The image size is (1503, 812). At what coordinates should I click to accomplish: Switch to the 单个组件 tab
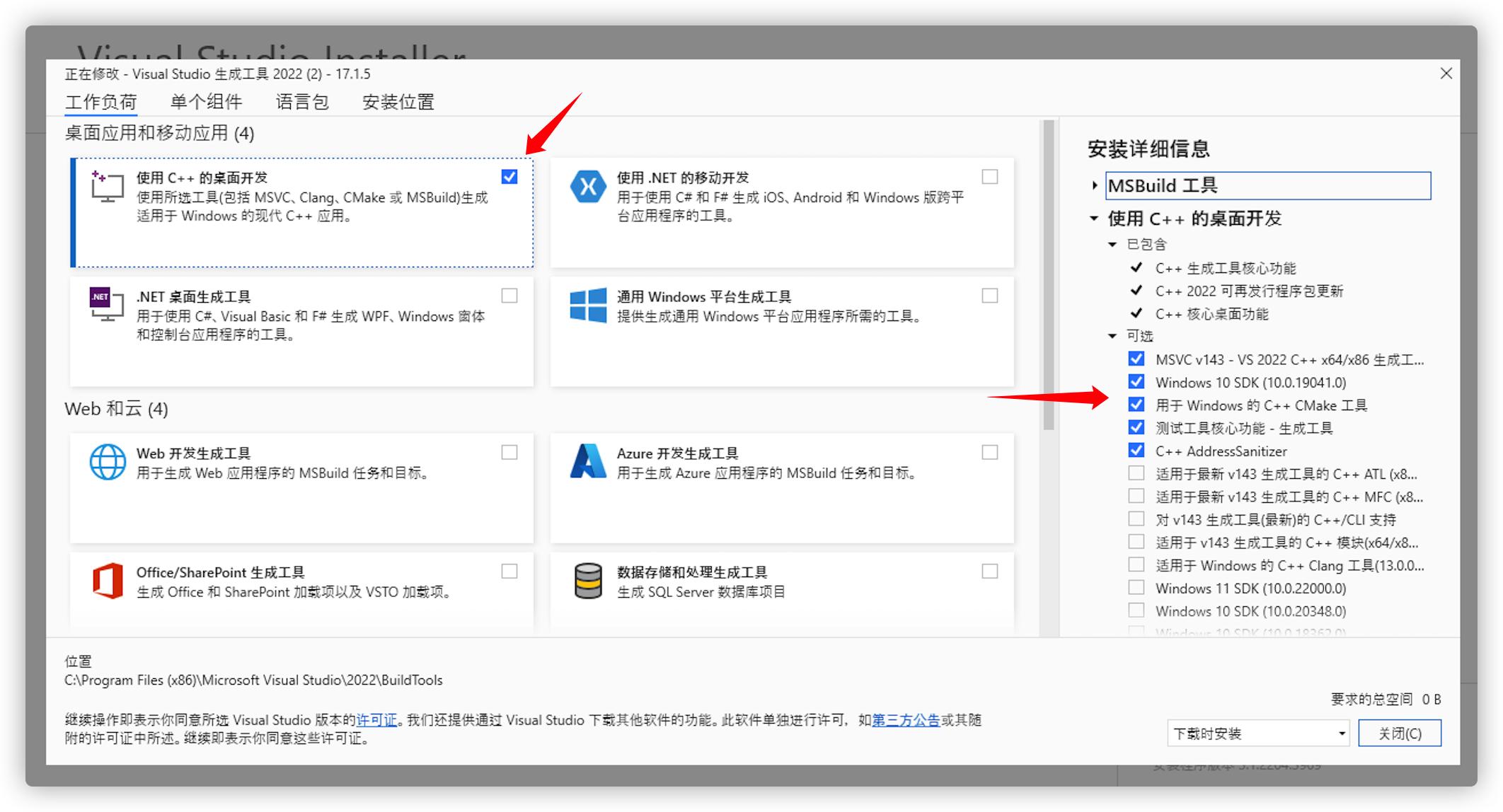click(x=206, y=103)
